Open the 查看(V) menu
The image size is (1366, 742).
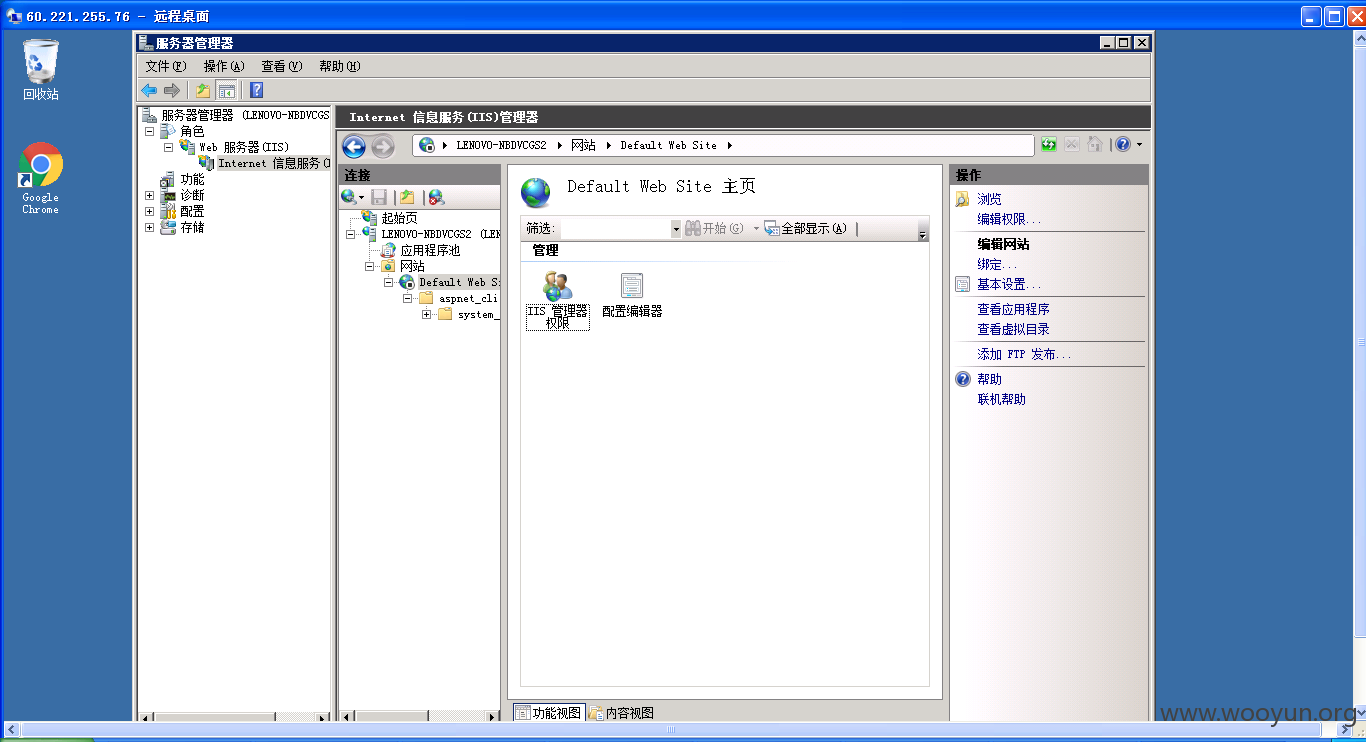coord(281,66)
